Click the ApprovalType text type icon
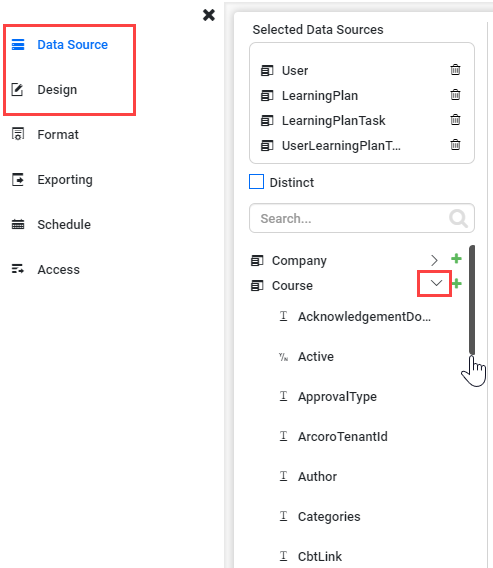The image size is (493, 568). (x=283, y=396)
